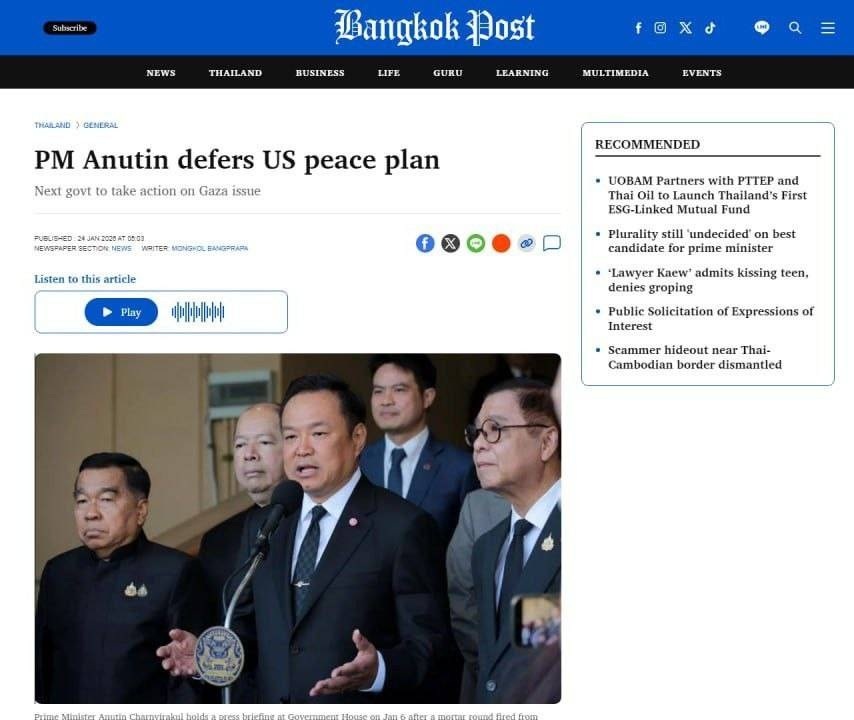Open writer Mongkol Bangprapa link
The image size is (854, 720).
point(210,248)
